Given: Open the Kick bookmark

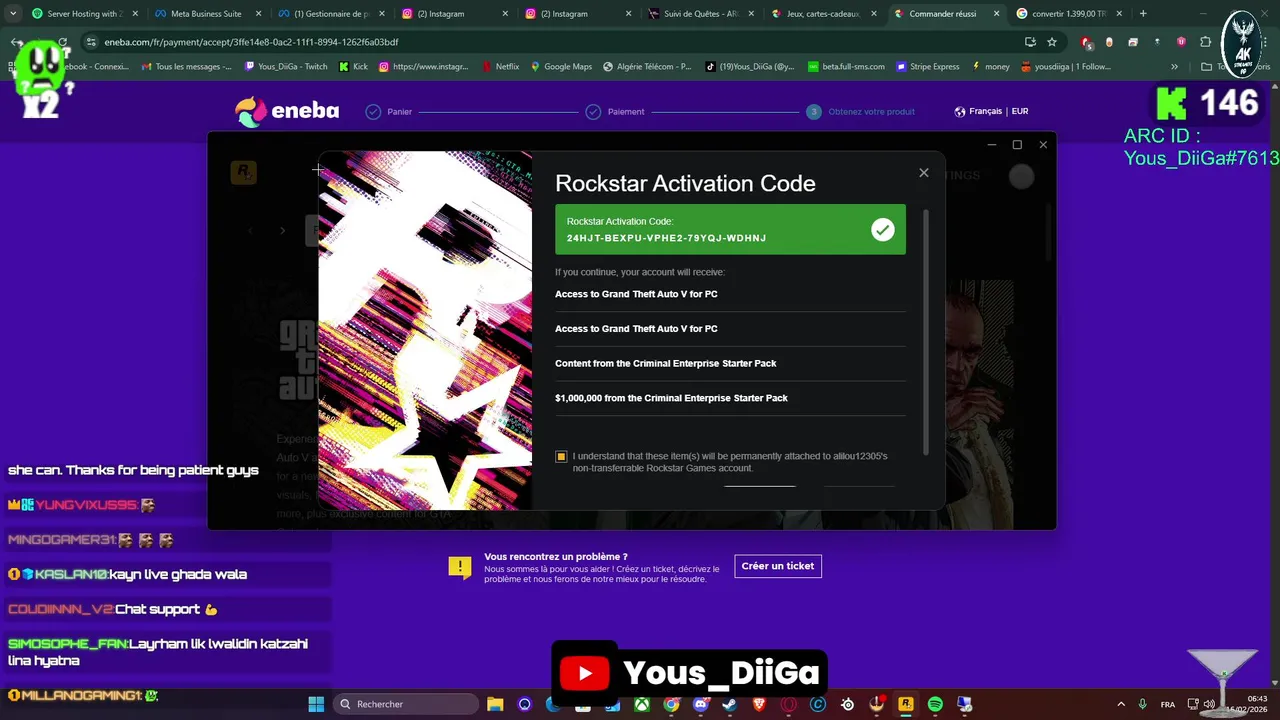Looking at the screenshot, I should [354, 66].
